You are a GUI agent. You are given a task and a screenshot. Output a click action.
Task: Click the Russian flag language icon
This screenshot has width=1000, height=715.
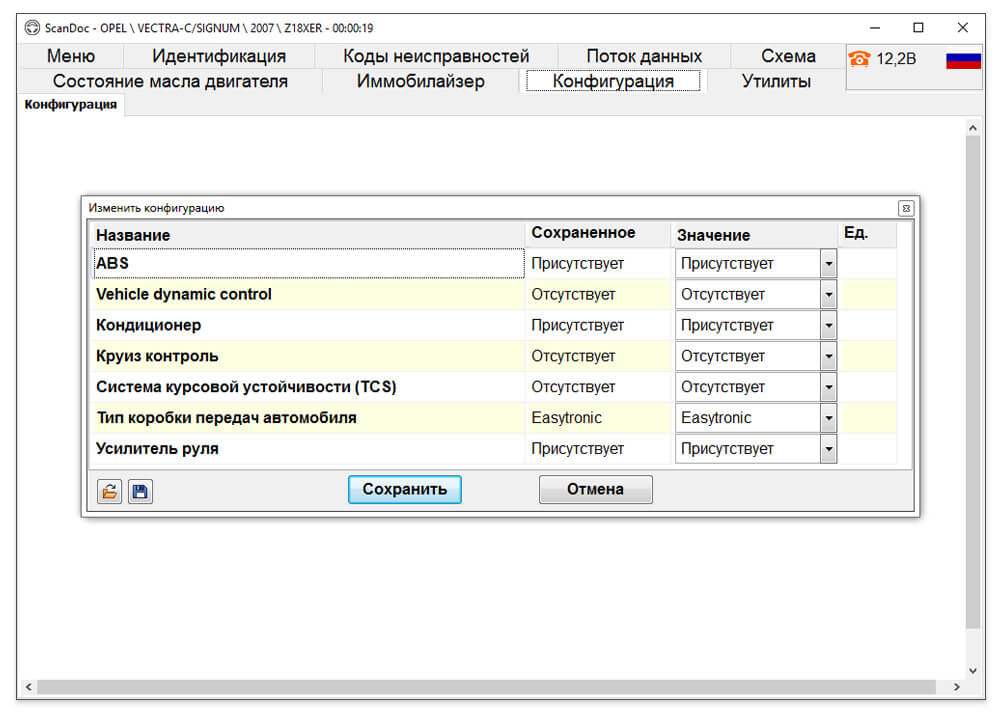(x=963, y=60)
